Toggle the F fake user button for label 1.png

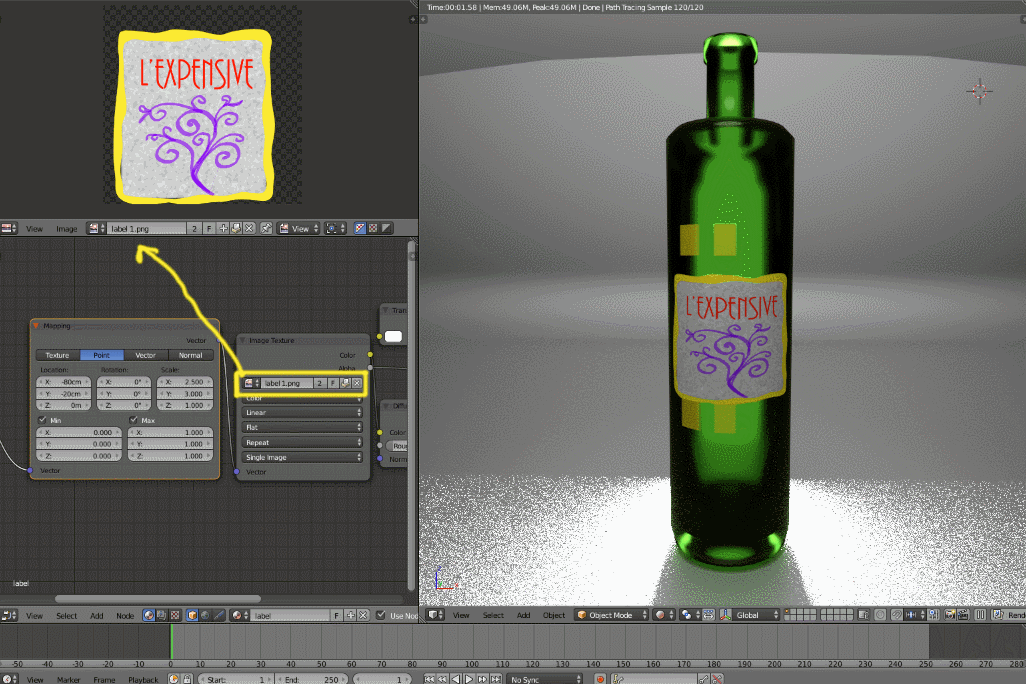click(x=209, y=228)
